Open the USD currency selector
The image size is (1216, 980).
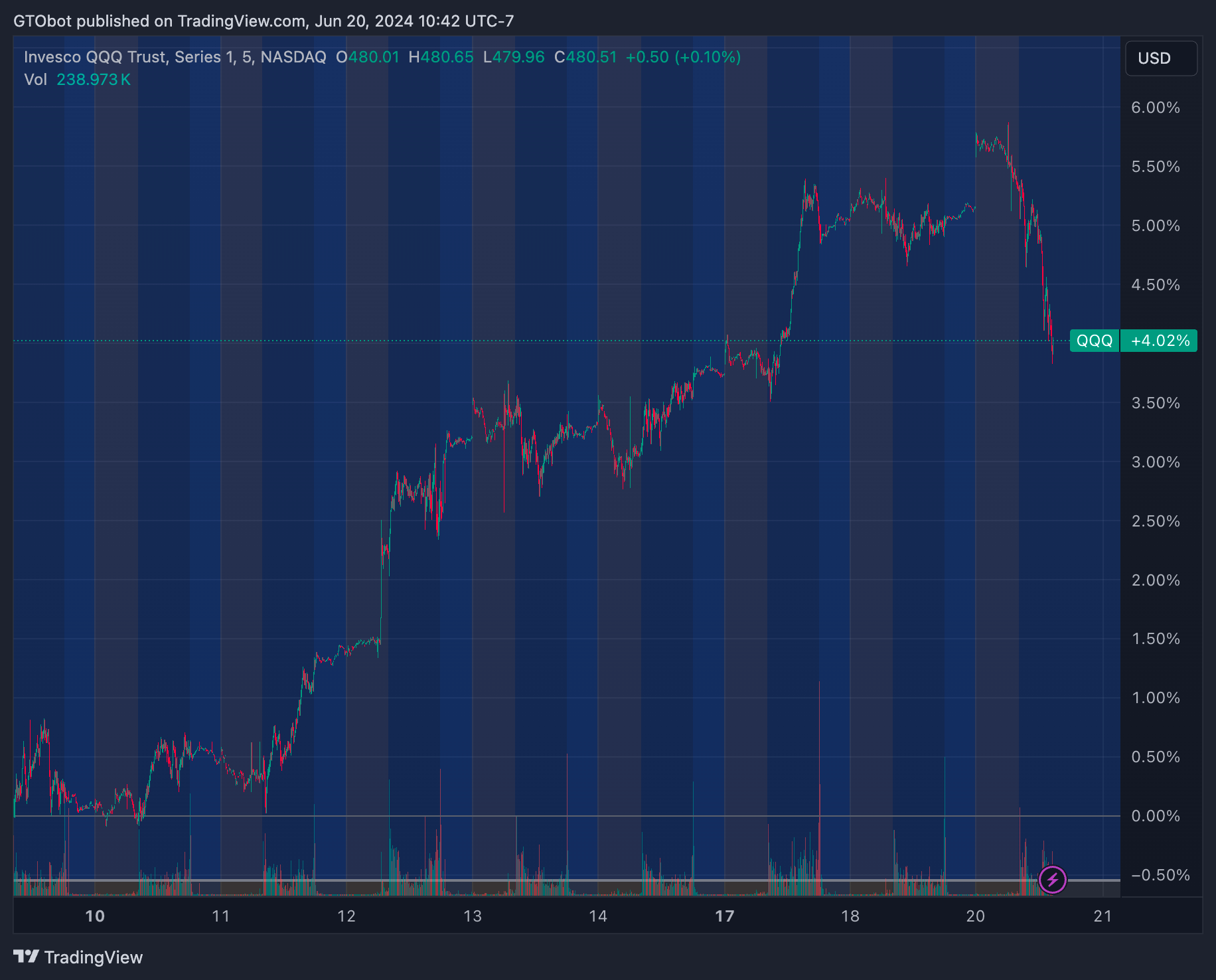pyautogui.click(x=1161, y=58)
